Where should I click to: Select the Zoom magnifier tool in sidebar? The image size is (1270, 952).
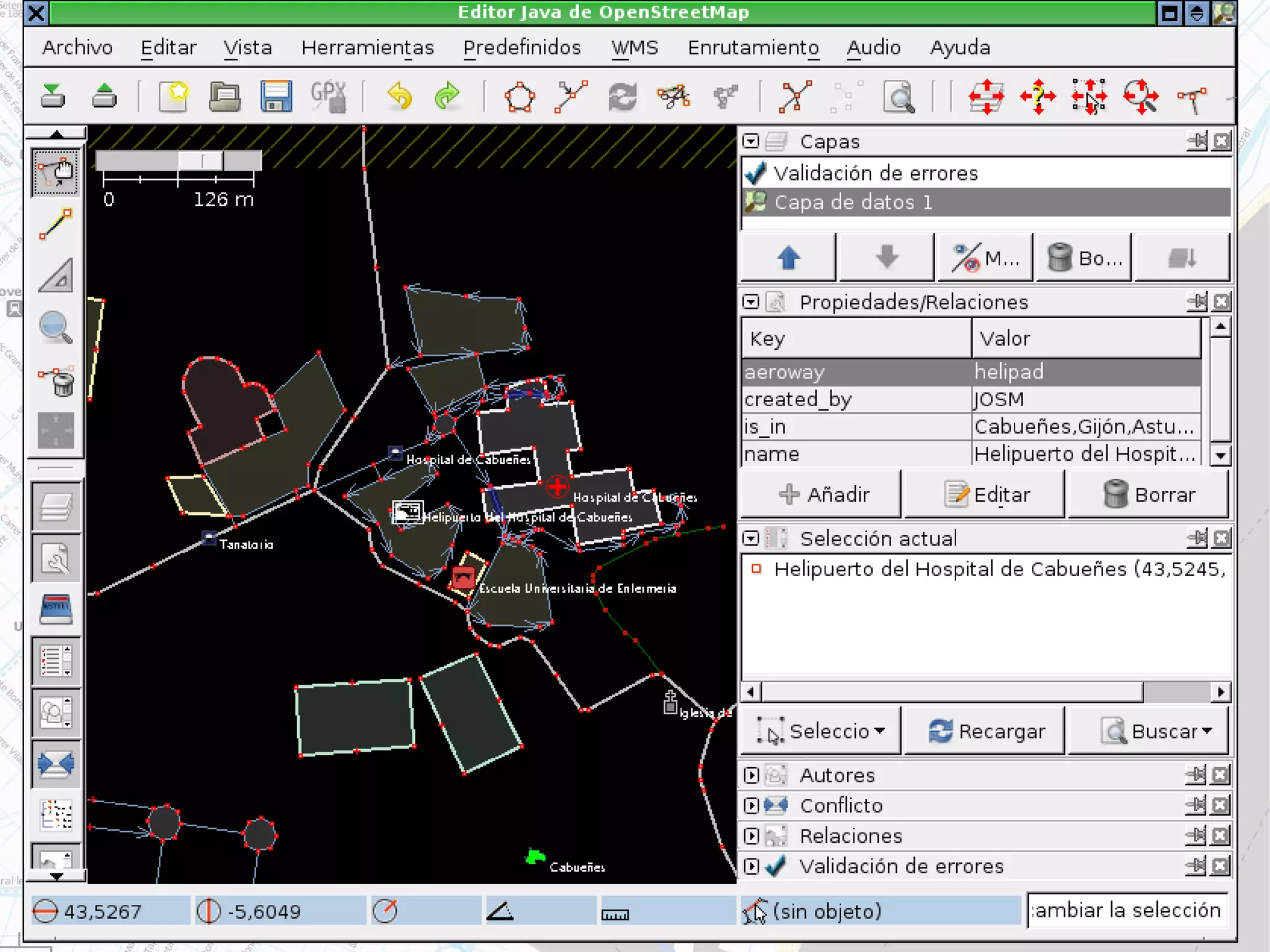point(56,327)
